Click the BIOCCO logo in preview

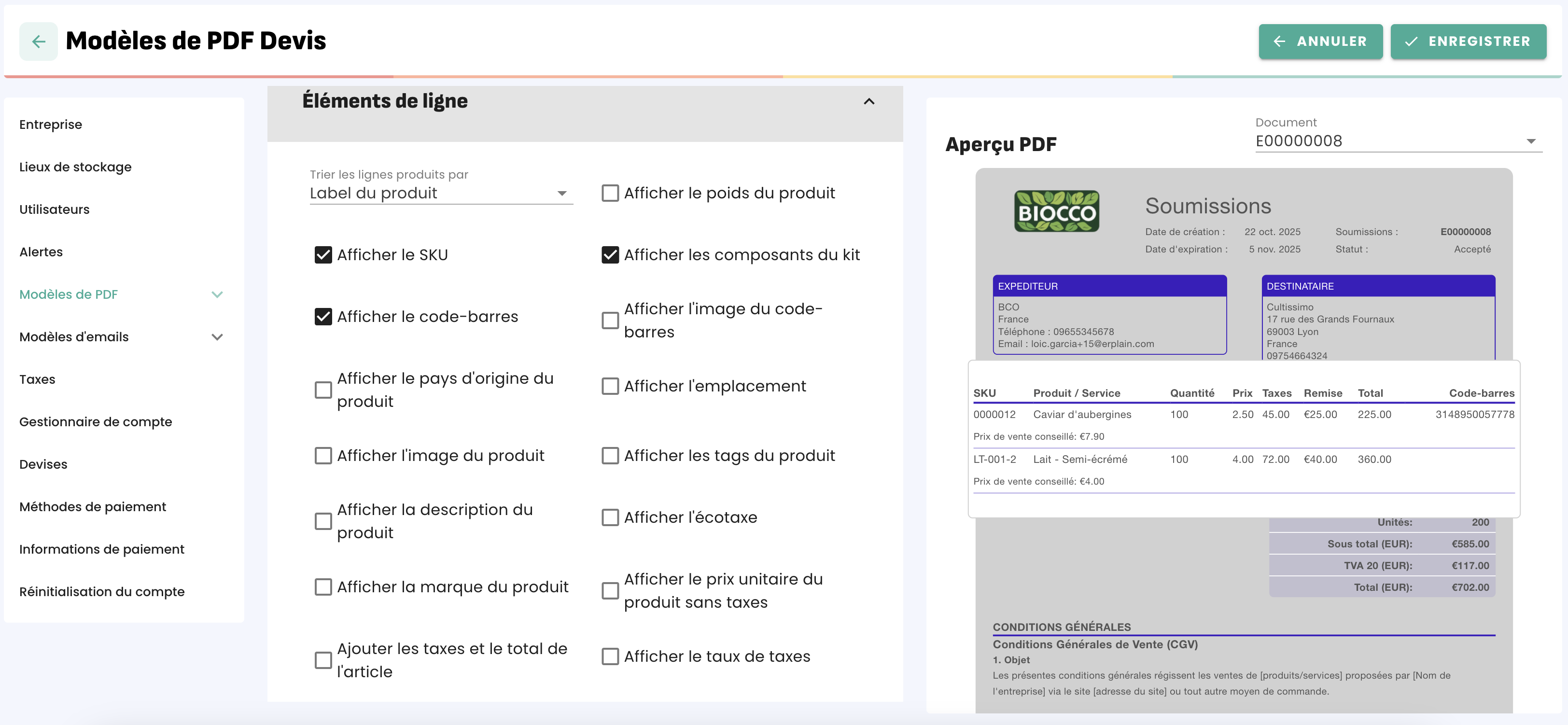pos(1056,211)
